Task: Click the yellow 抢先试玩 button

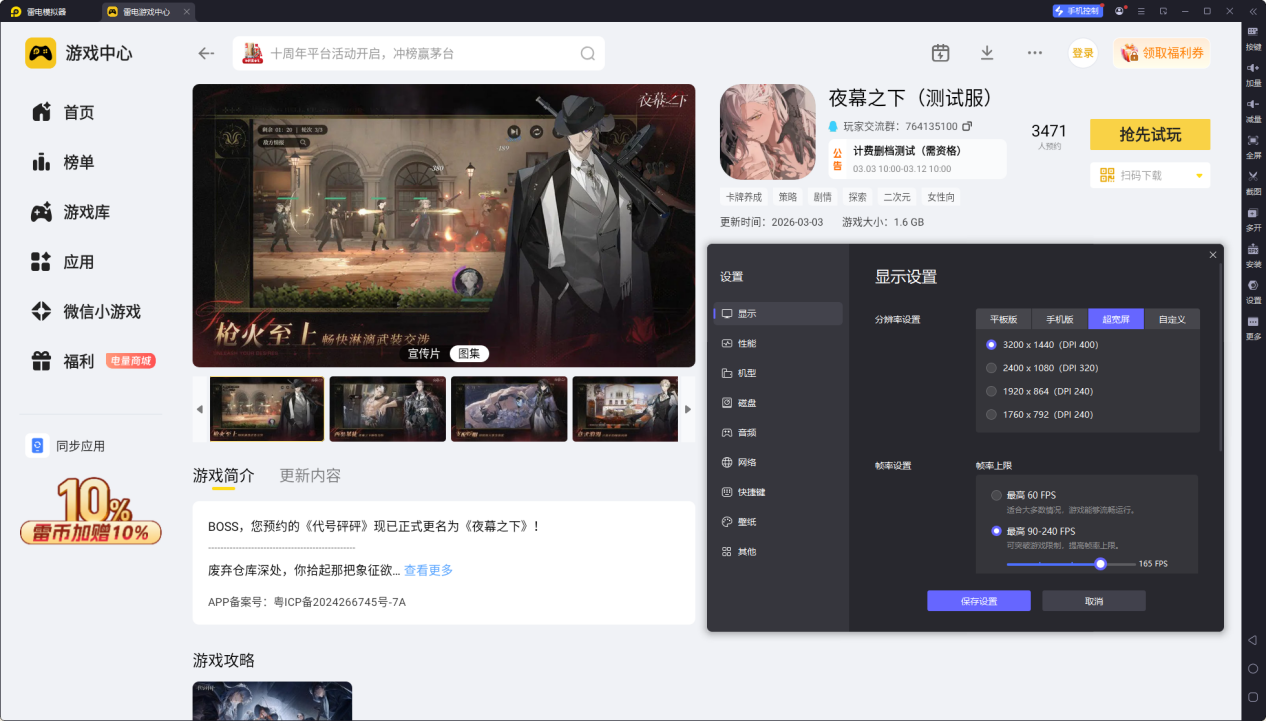Action: [x=1150, y=135]
